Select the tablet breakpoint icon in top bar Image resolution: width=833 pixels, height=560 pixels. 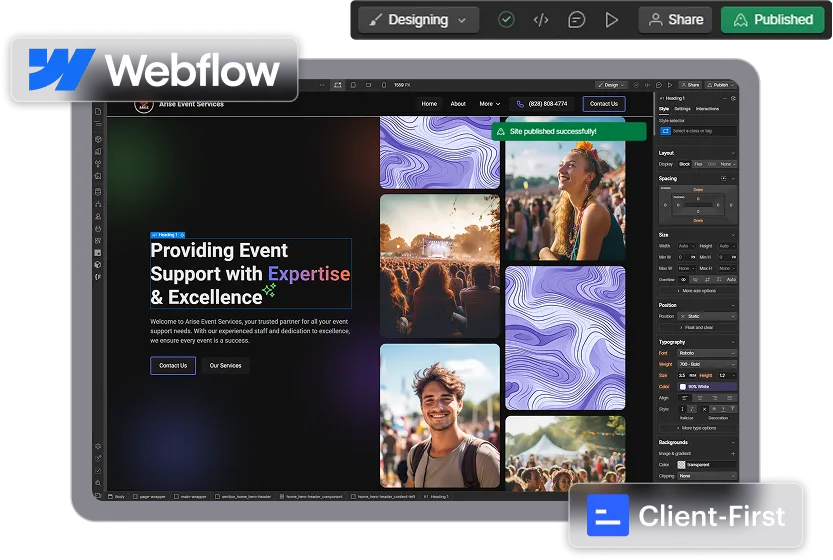click(x=353, y=85)
